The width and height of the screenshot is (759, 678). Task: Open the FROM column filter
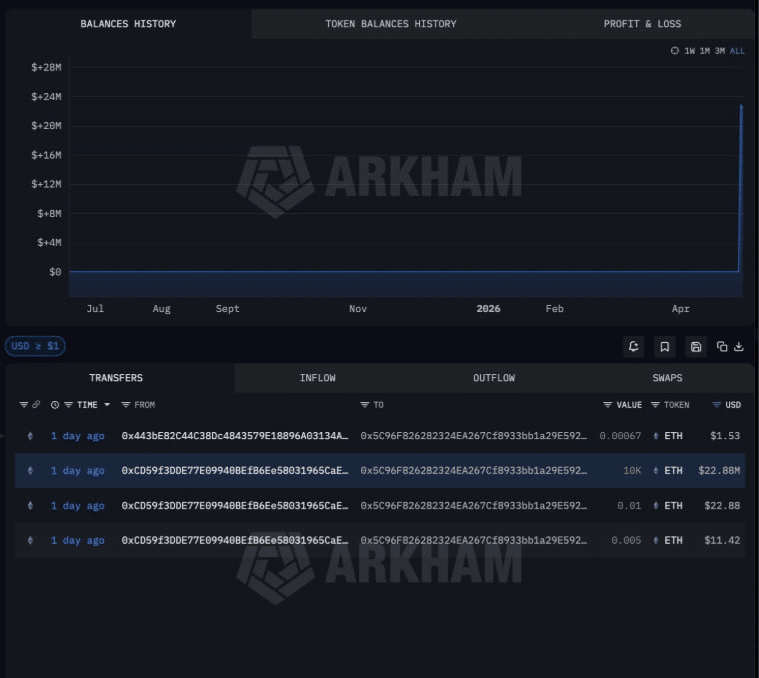[125, 405]
